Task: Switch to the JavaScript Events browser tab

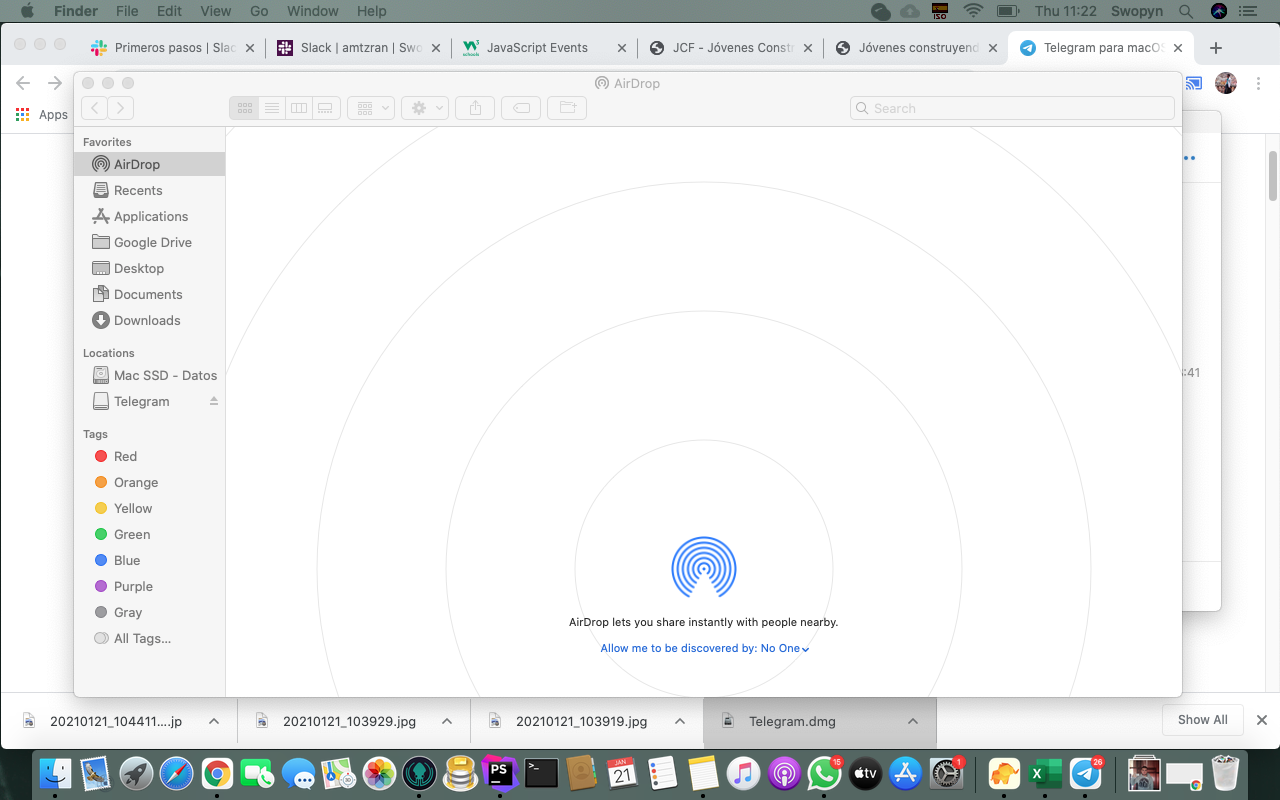Action: (x=537, y=48)
